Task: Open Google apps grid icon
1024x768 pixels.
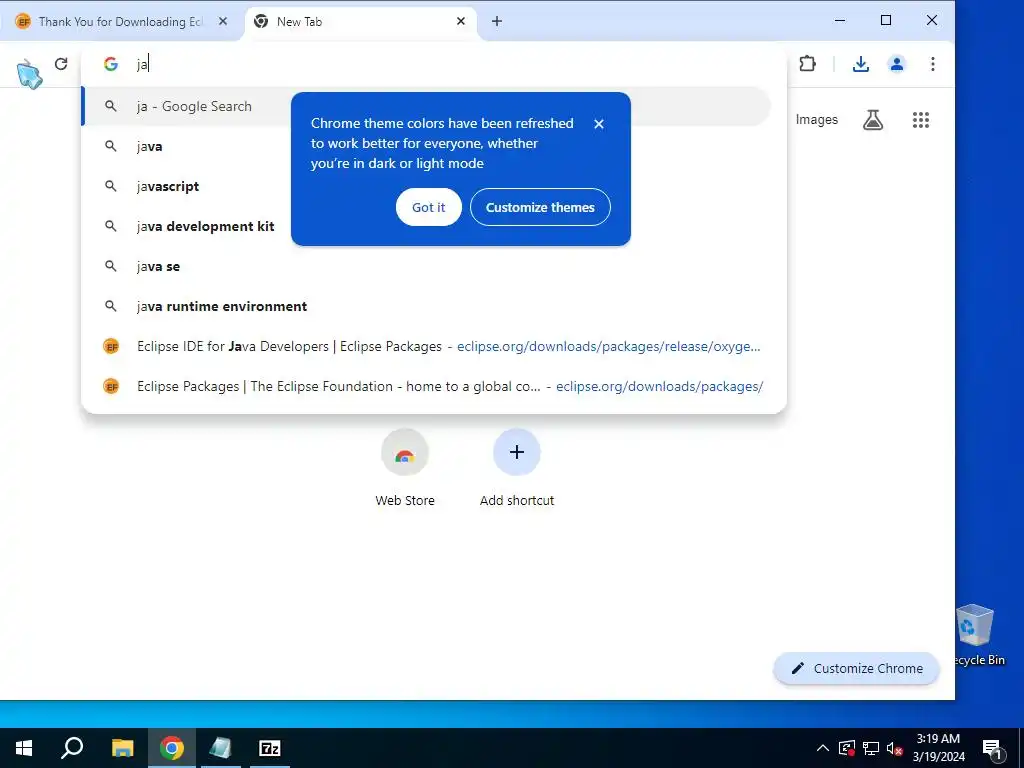Action: [921, 120]
